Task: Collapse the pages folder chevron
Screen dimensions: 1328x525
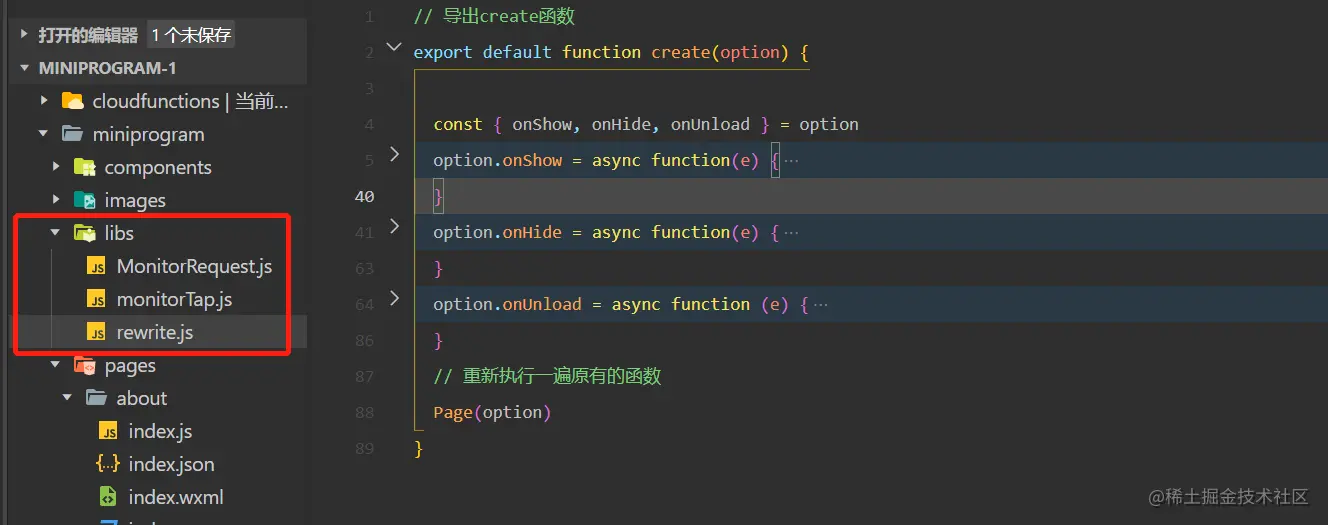Action: click(x=56, y=365)
